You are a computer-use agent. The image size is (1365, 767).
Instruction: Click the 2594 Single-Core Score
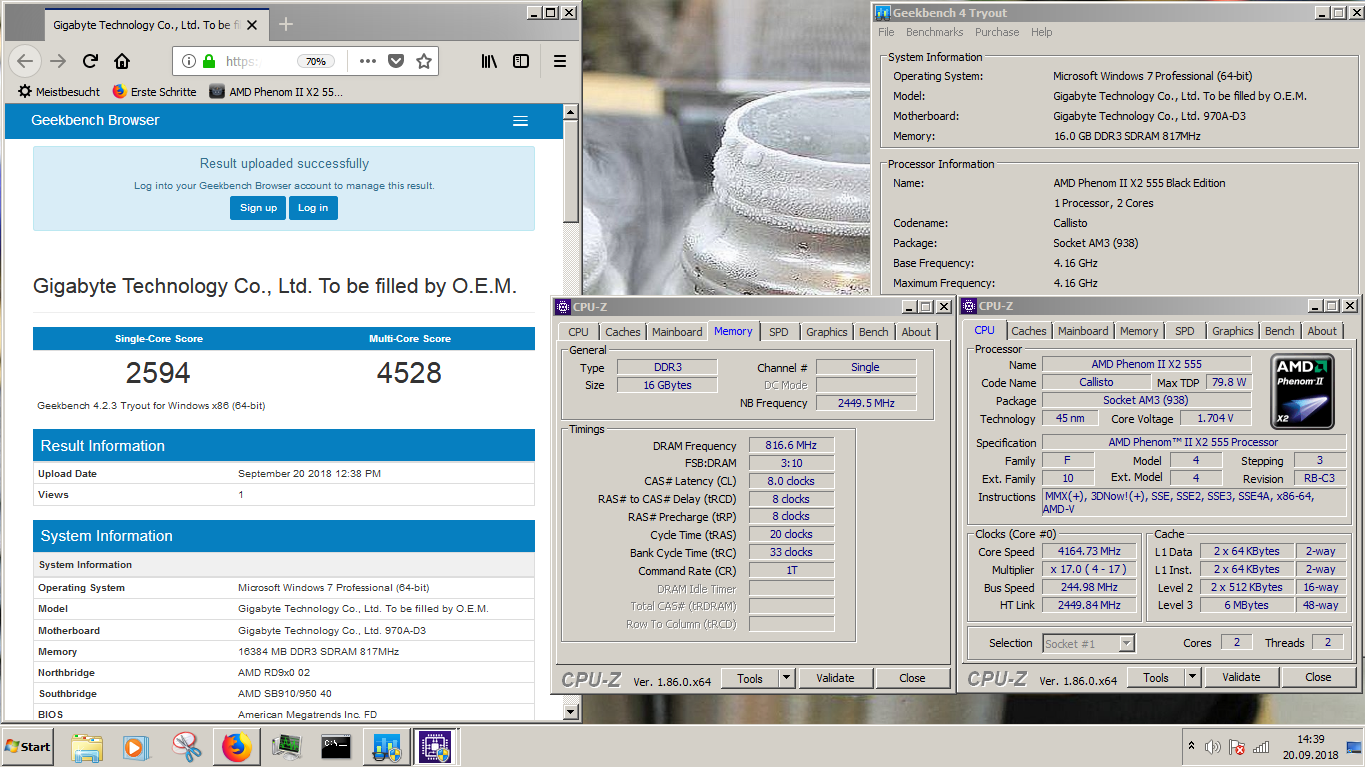click(x=158, y=373)
